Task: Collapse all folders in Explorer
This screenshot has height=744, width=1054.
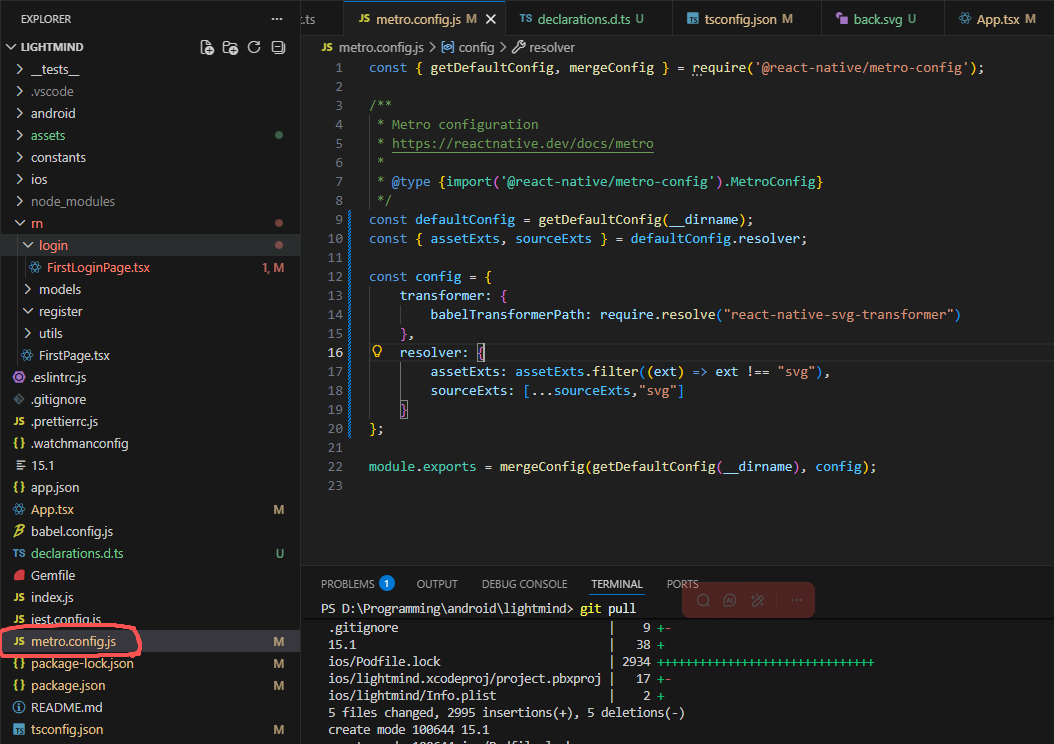Action: tap(277, 47)
